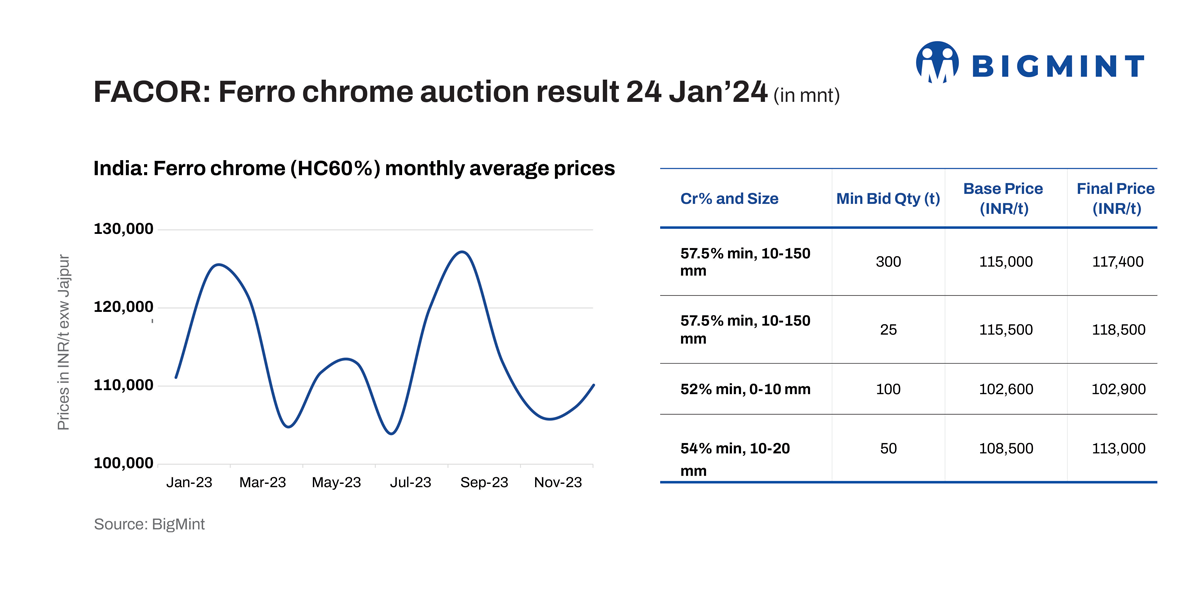Click the India Ferro chrome chart subtitle
This screenshot has height=600, width=1200.
354,168
